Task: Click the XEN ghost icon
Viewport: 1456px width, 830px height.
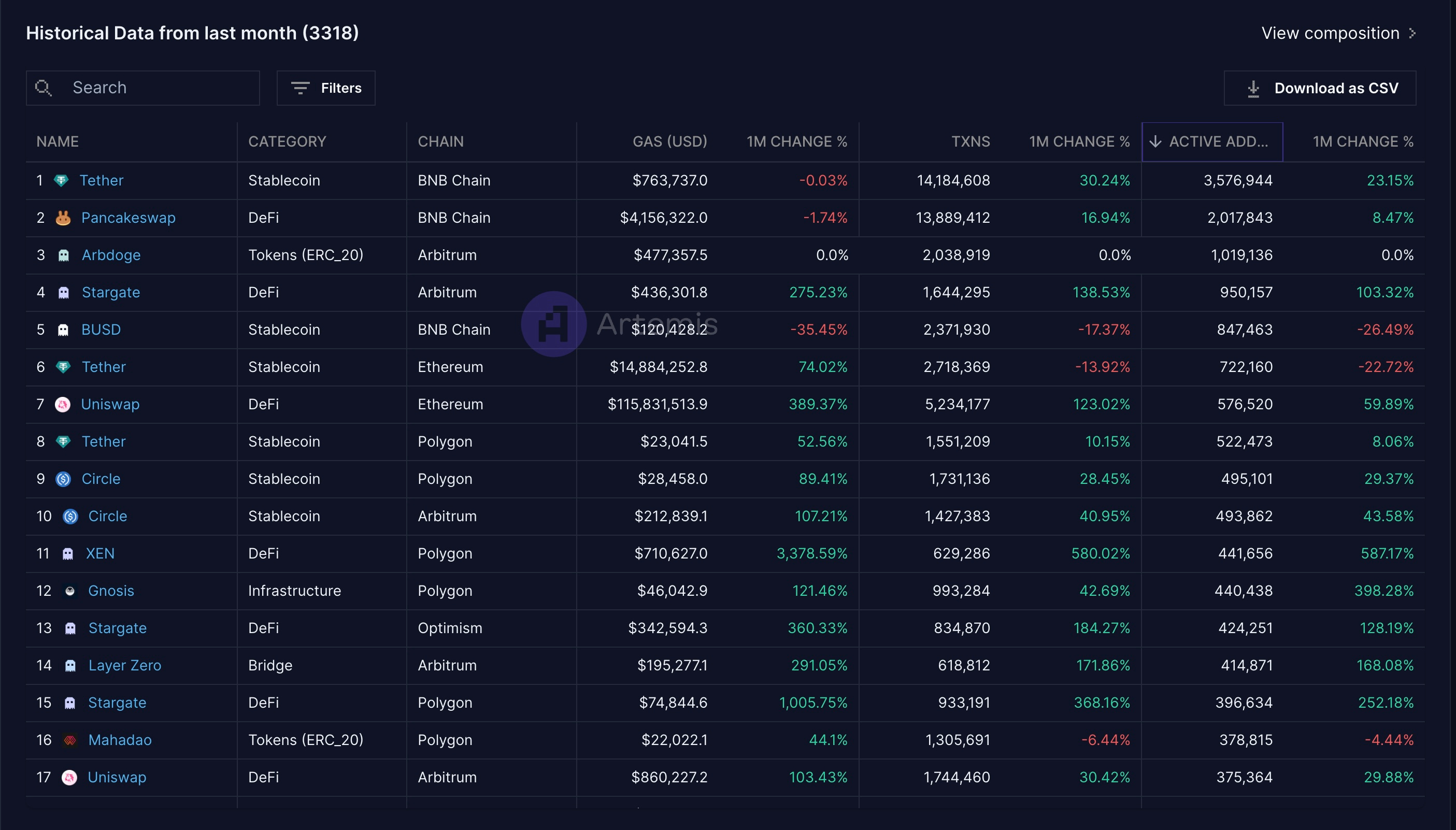Action: (67, 553)
